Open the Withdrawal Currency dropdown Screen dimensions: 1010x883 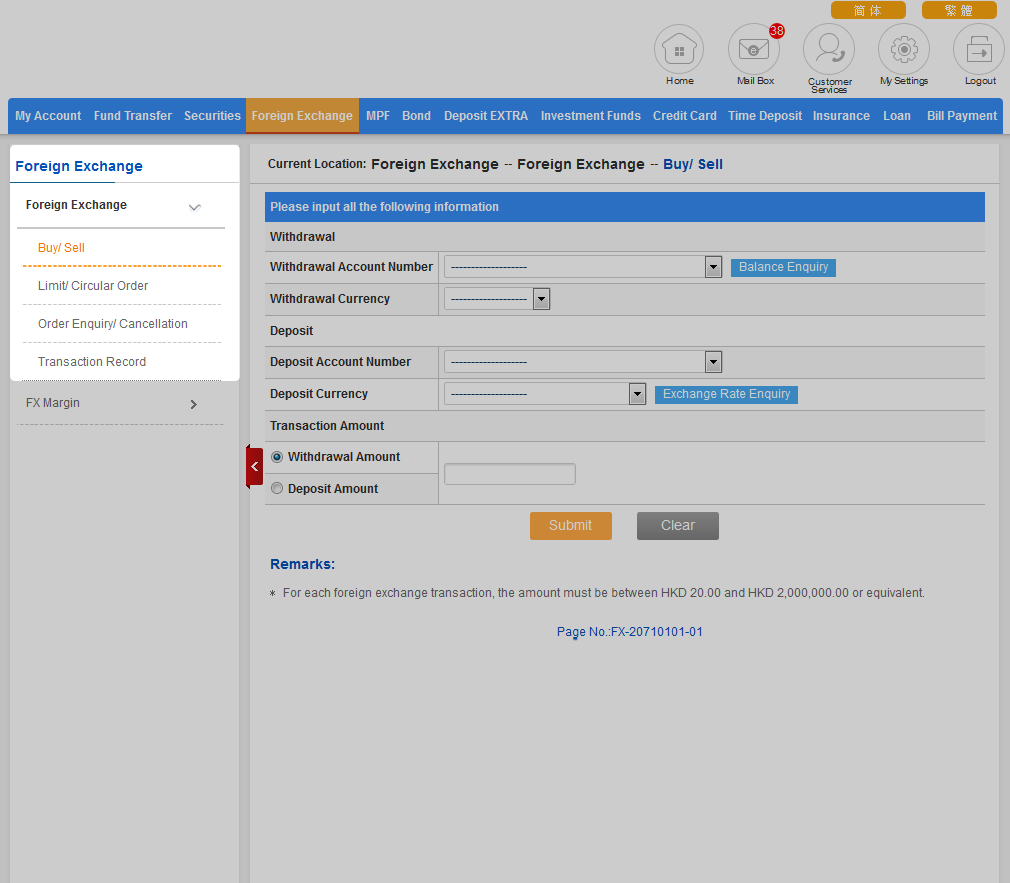(x=497, y=299)
